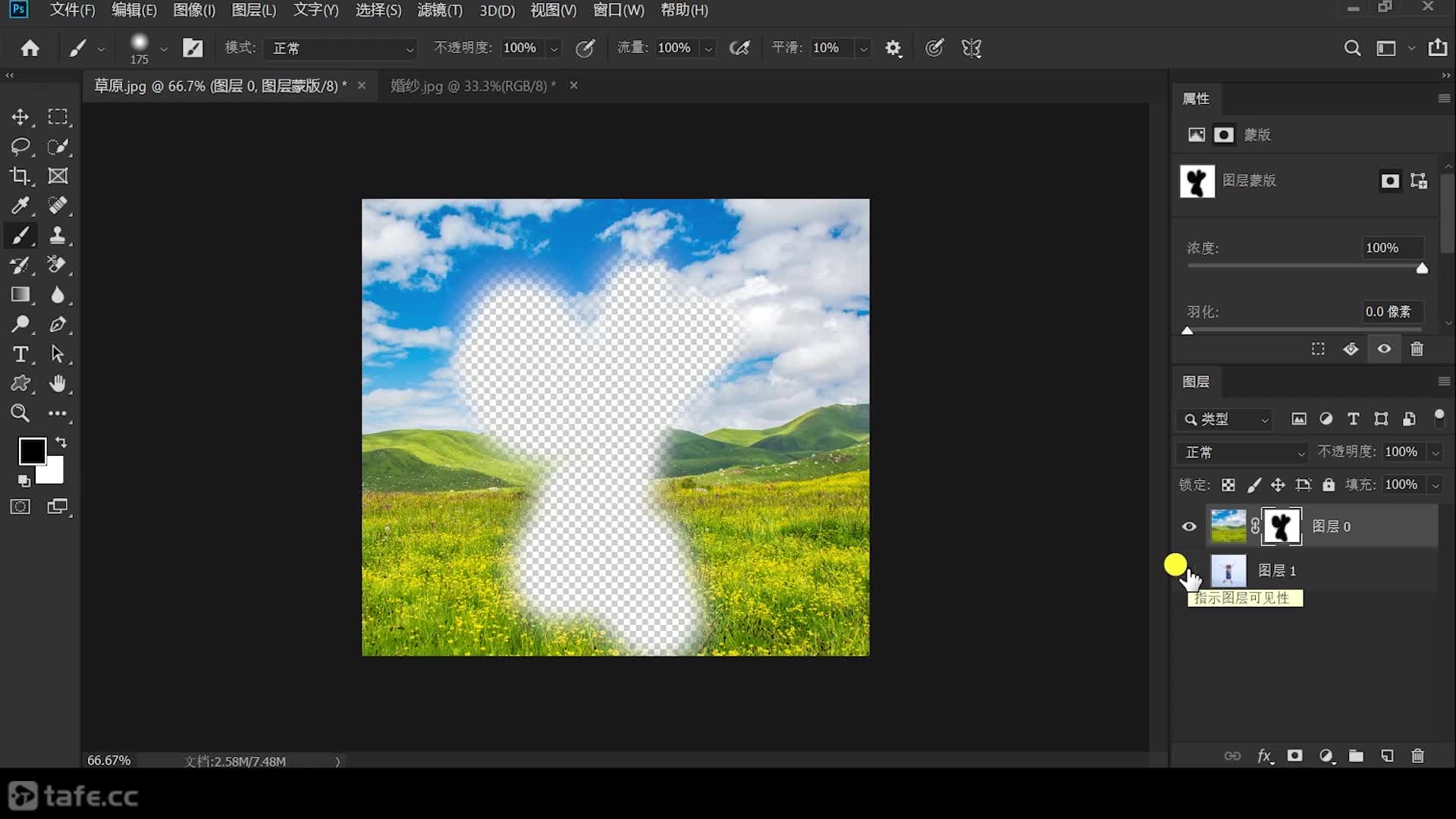Select the Gradient tool
Screen dimensions: 1456x819
point(20,295)
